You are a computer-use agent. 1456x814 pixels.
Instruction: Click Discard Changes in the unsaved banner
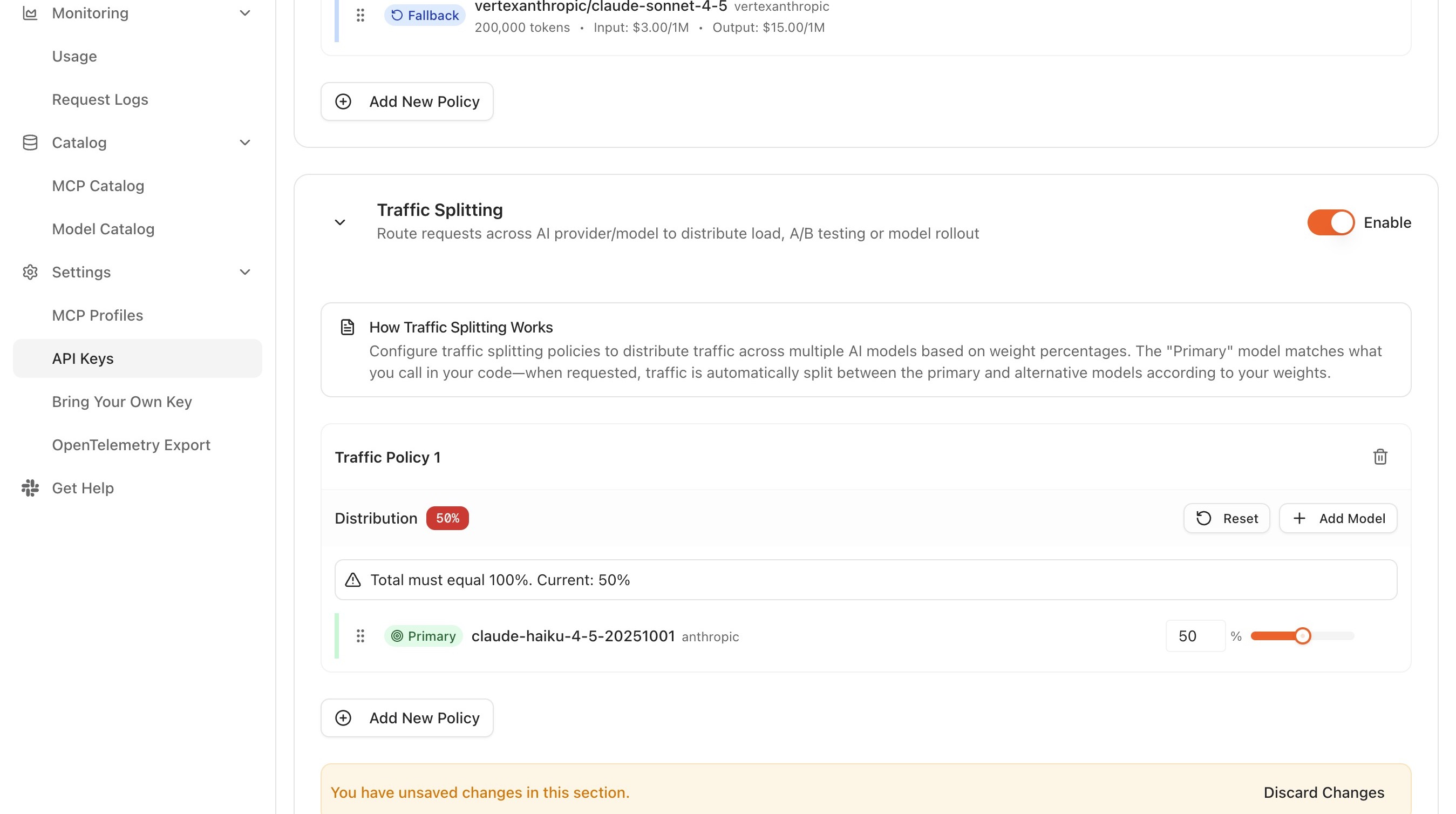pos(1324,792)
